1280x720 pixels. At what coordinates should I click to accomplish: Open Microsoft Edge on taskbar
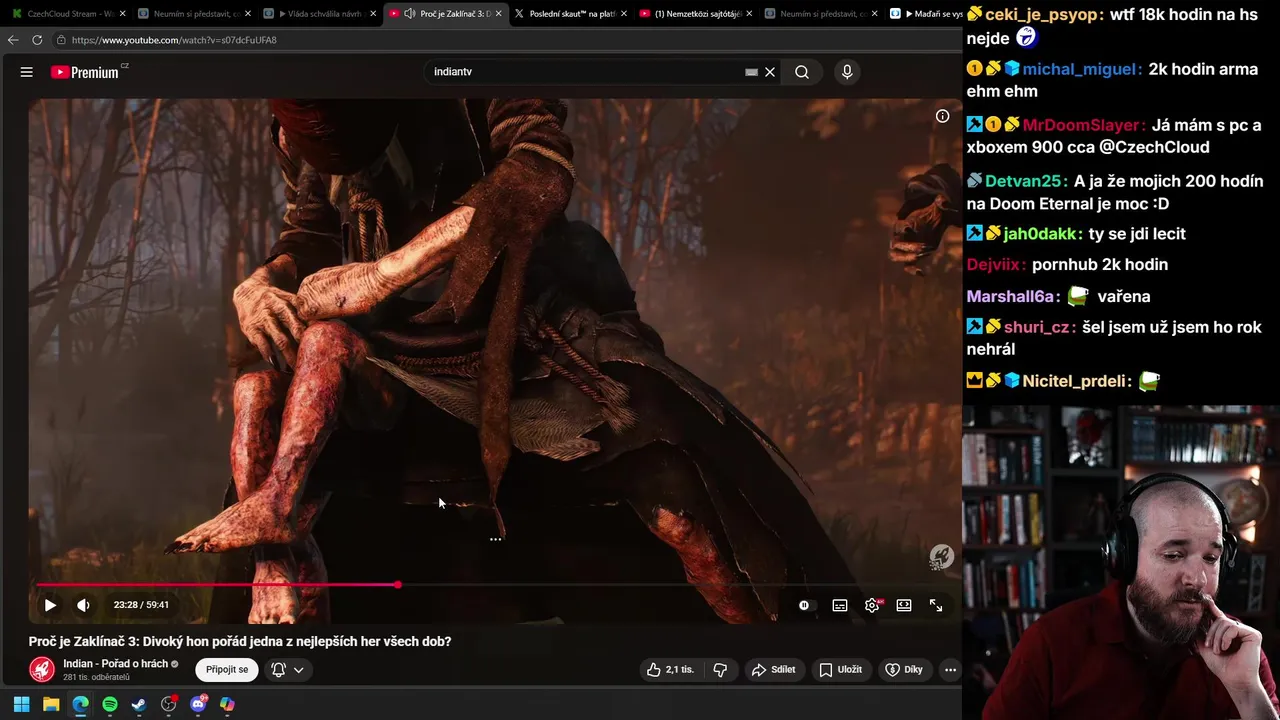point(80,704)
